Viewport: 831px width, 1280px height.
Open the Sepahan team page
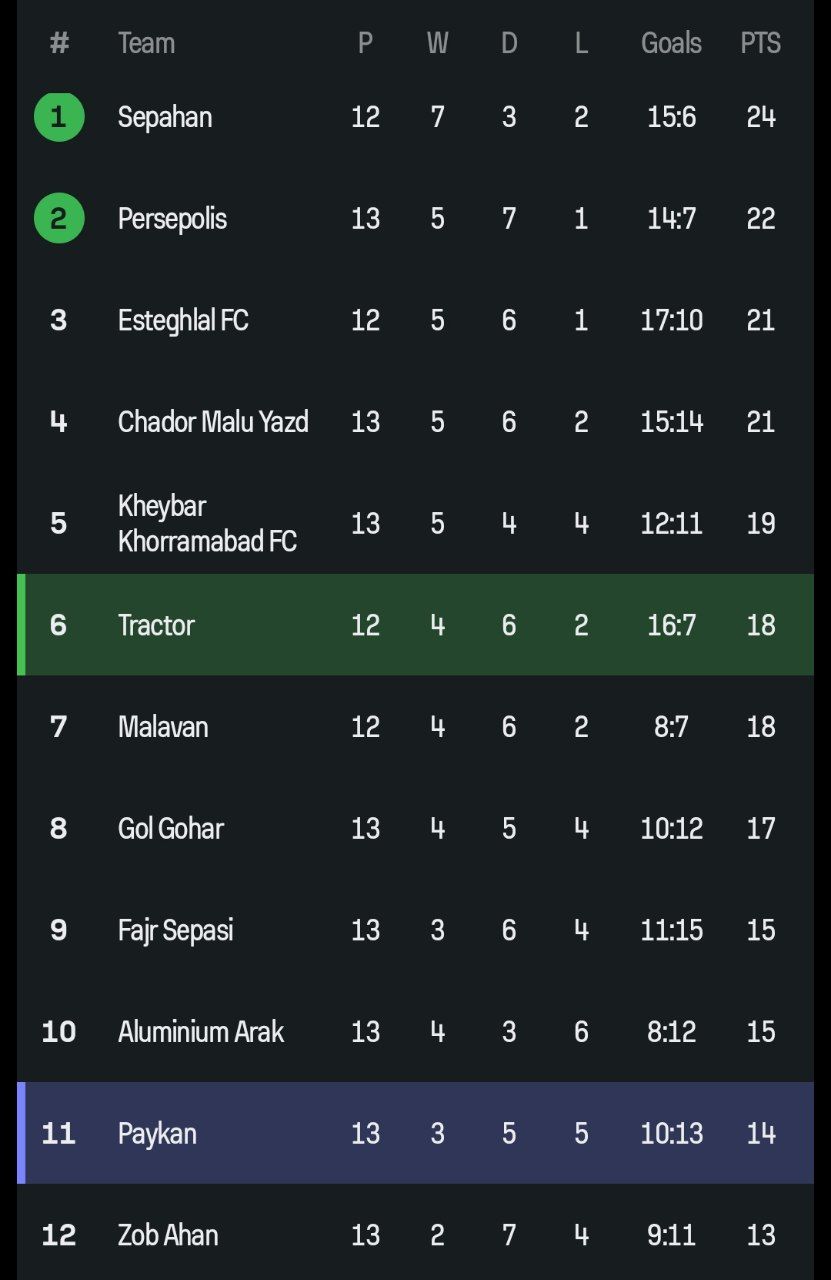tap(165, 117)
